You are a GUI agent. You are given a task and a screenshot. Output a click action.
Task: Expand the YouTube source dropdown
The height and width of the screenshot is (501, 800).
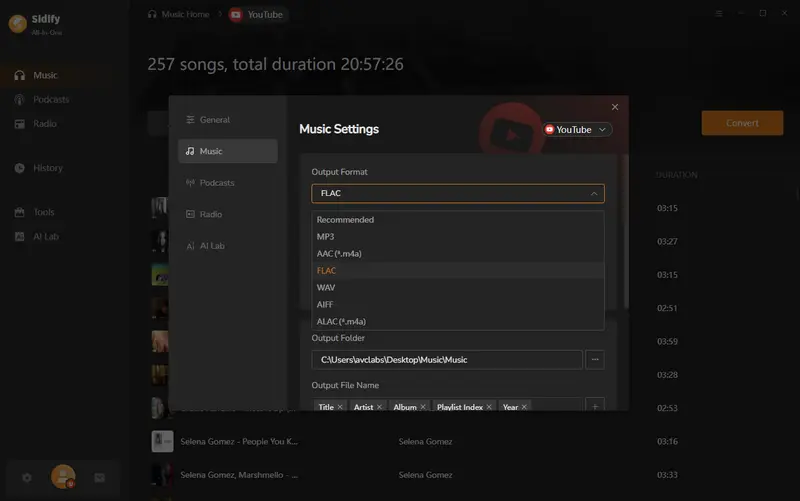pos(577,130)
